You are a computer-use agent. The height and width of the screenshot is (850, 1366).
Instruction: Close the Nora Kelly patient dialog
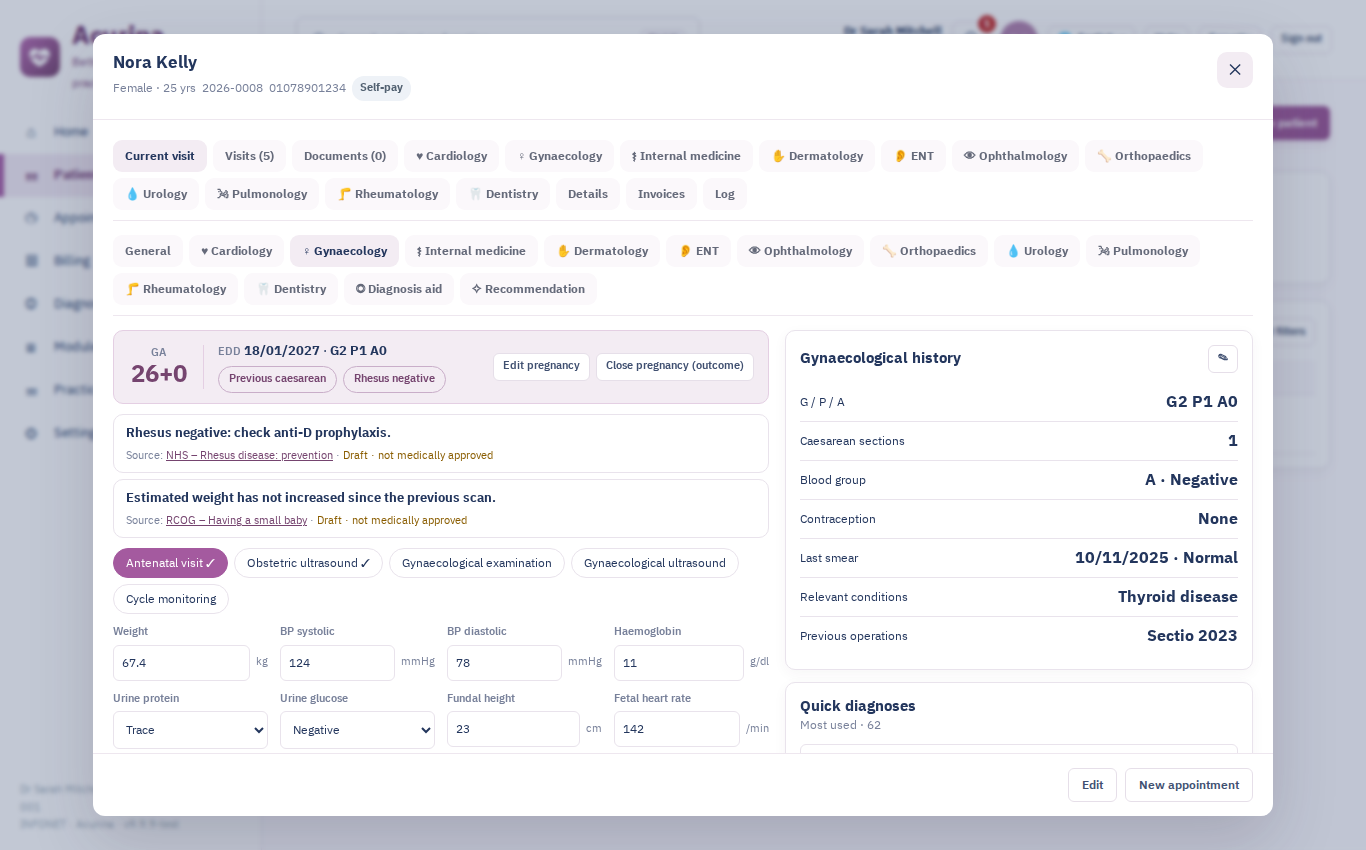click(x=1234, y=70)
